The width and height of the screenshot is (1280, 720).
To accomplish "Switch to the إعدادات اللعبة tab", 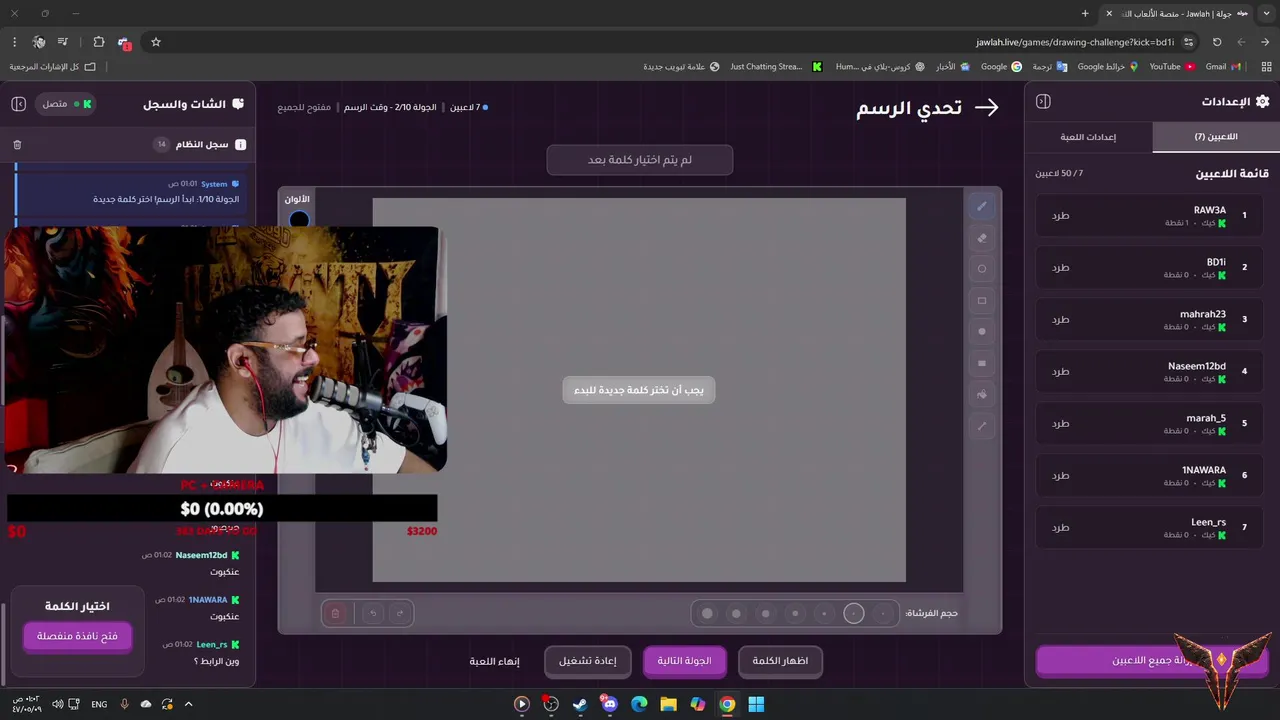I will [x=1088, y=137].
